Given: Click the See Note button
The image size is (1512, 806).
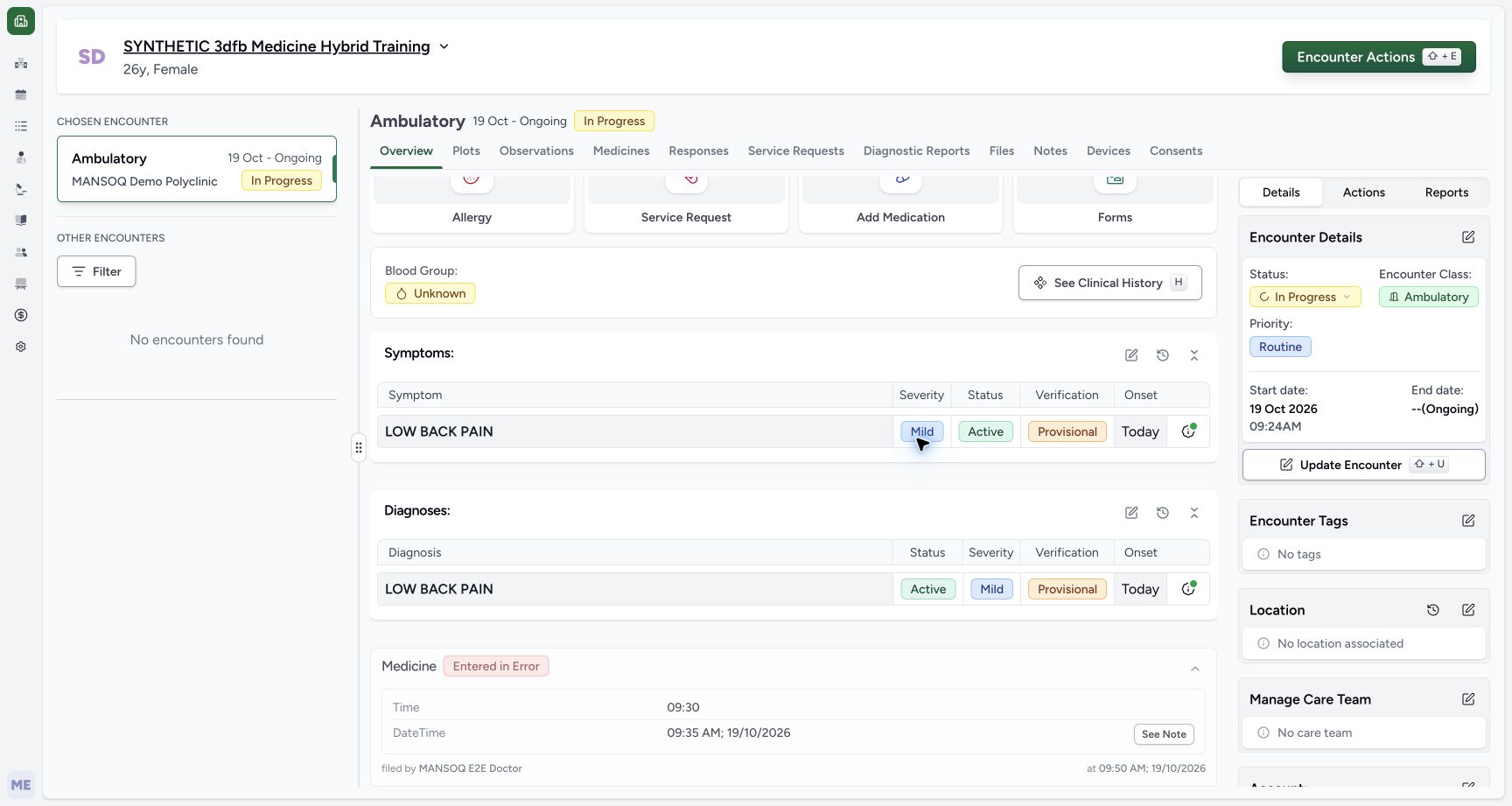Looking at the screenshot, I should click(x=1164, y=734).
